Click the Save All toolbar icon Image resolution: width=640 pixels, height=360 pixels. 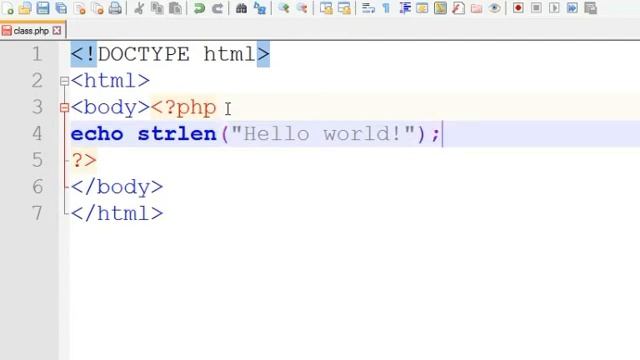pos(61,8)
